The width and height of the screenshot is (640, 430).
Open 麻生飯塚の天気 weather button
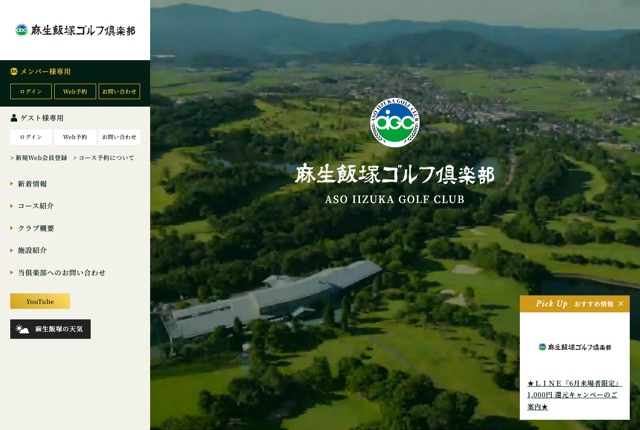click(x=51, y=329)
